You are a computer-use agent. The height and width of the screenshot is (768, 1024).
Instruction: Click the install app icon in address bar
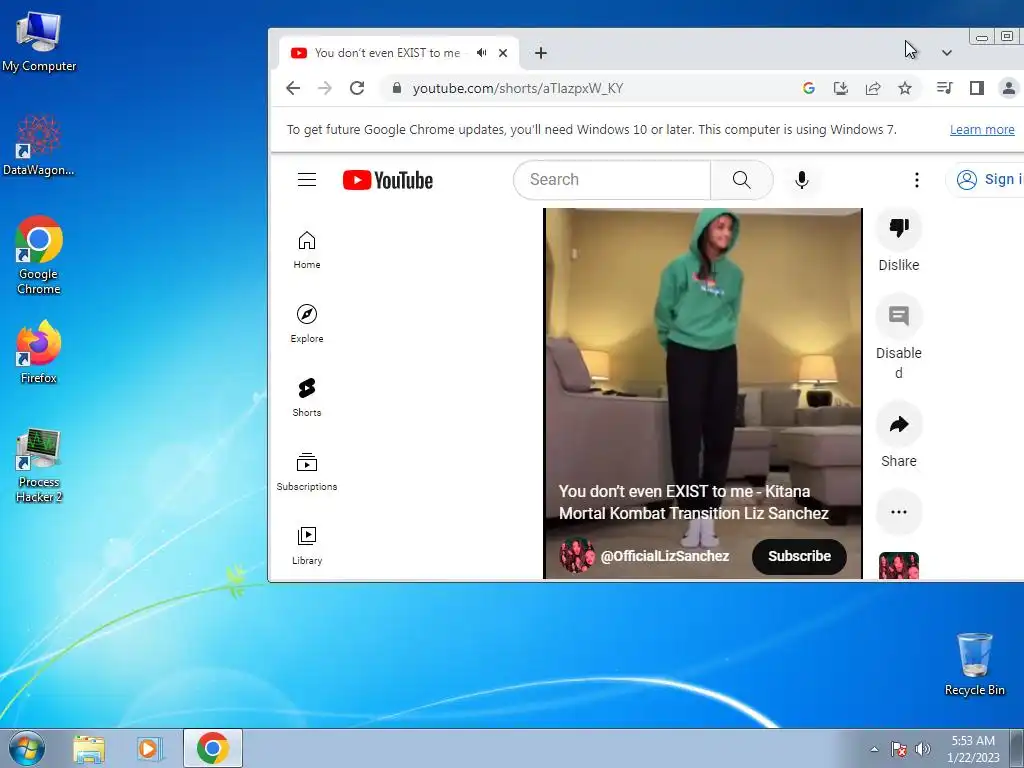(840, 88)
